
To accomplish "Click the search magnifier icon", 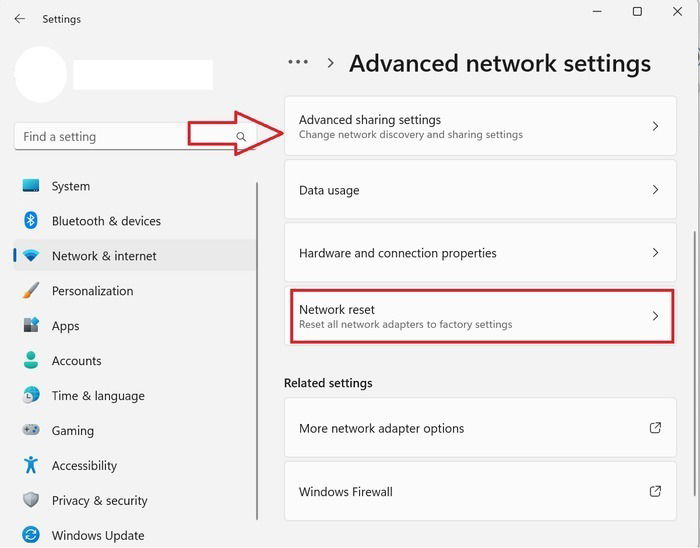I will (x=241, y=137).
